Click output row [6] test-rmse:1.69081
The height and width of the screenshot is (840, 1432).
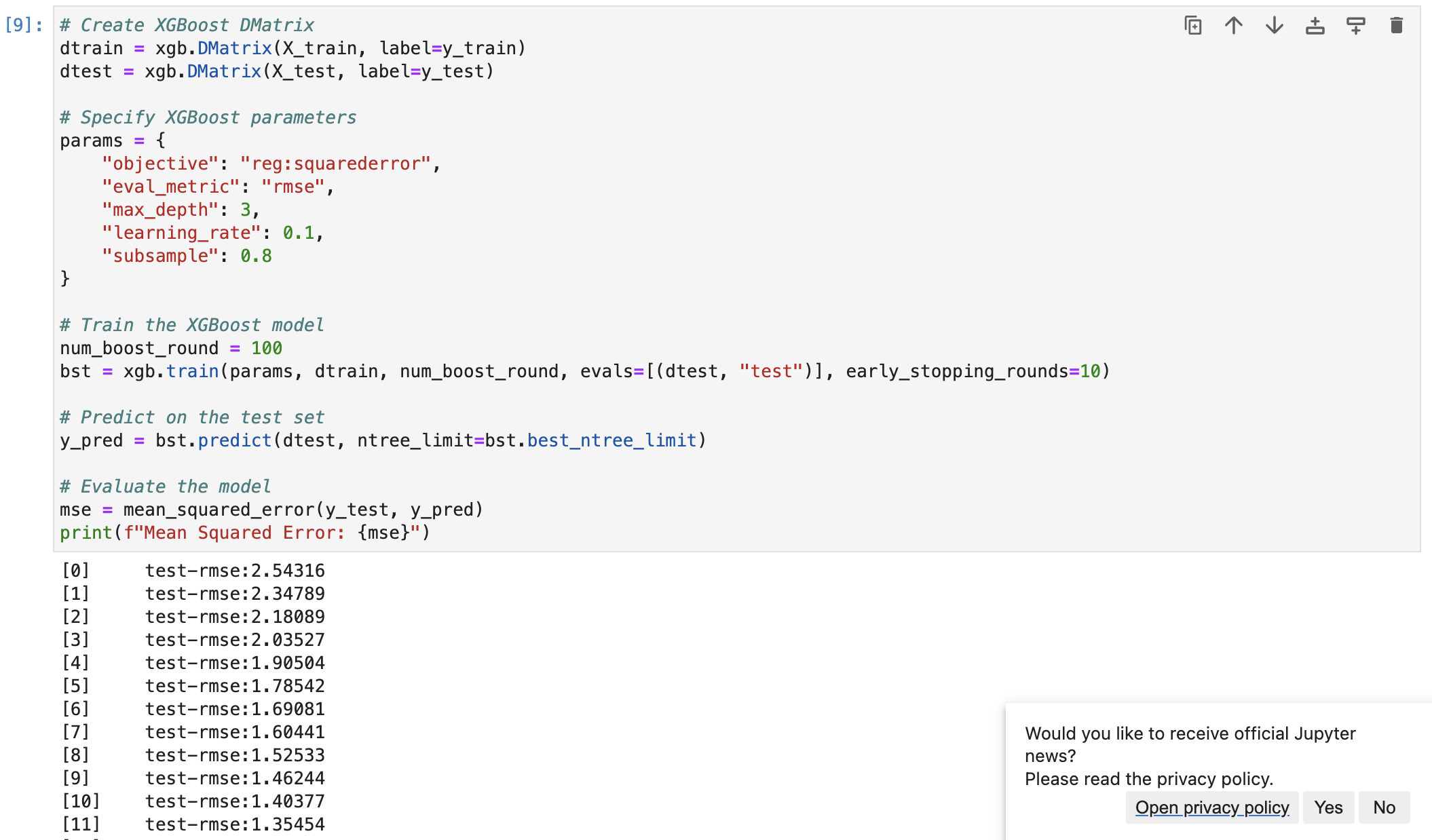coord(193,709)
